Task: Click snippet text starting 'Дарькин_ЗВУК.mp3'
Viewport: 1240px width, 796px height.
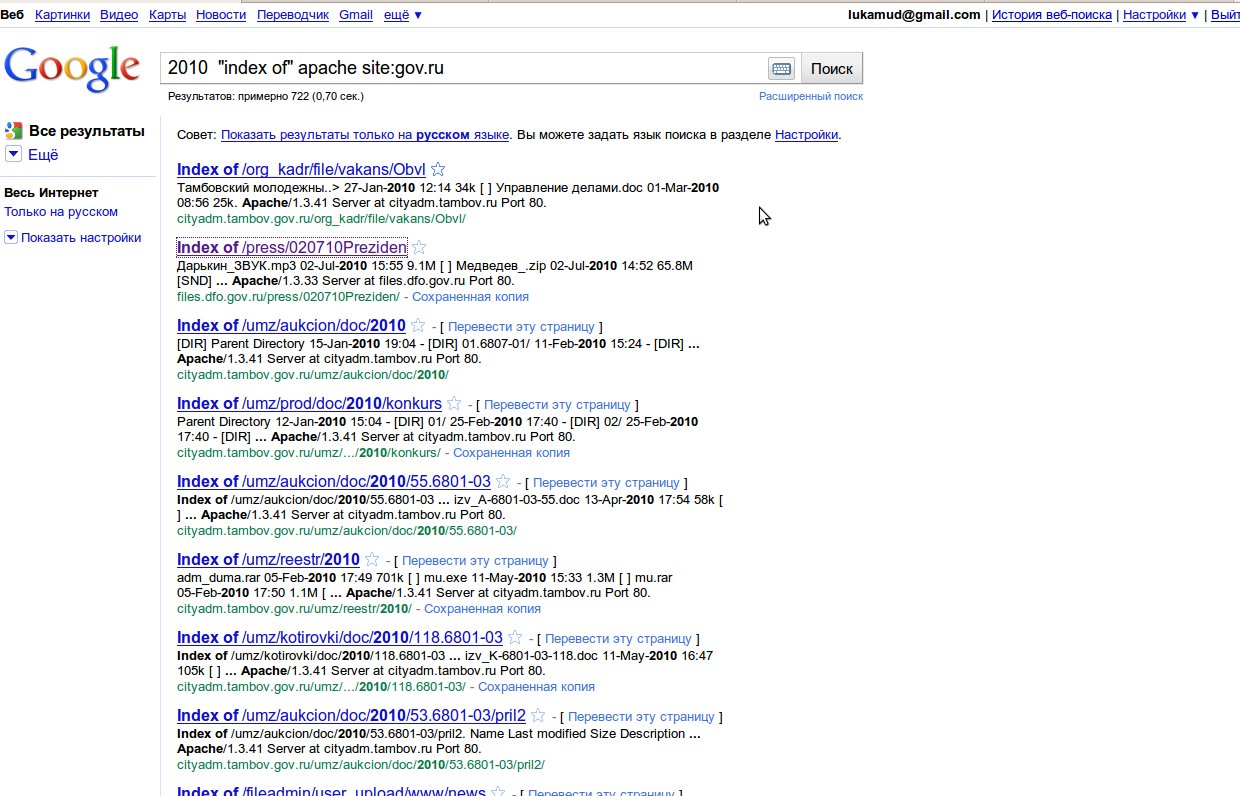Action: [435, 273]
